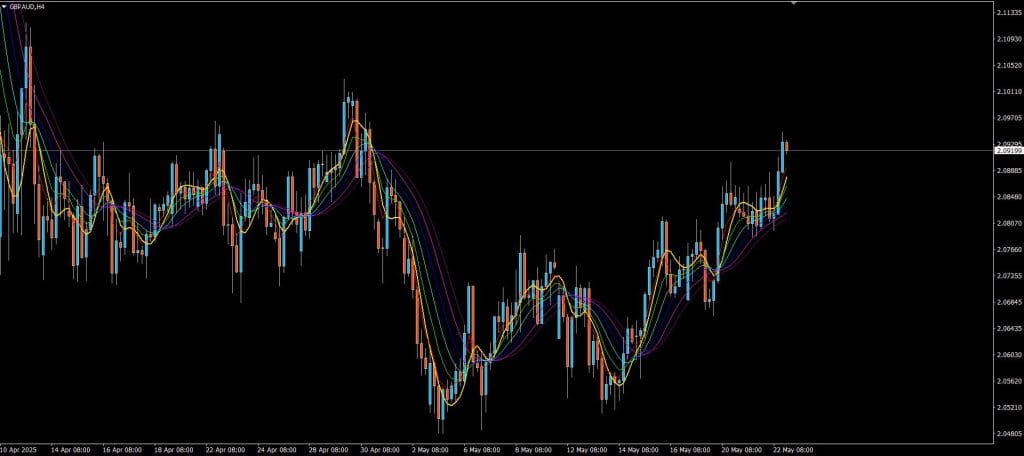Click the 2.06845 price scale value
The height and width of the screenshot is (456, 1024).
click(x=1010, y=302)
